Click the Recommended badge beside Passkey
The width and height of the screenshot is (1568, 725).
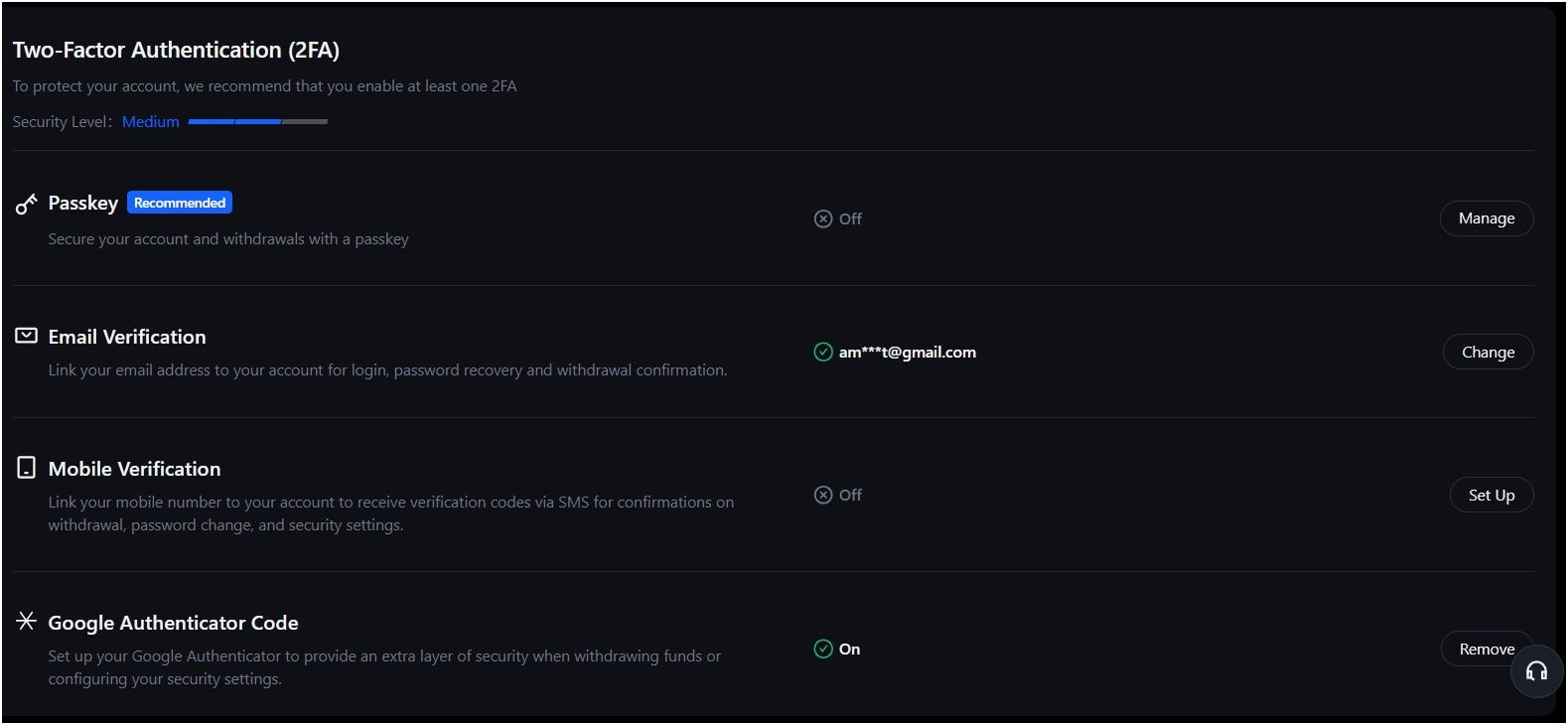point(180,203)
